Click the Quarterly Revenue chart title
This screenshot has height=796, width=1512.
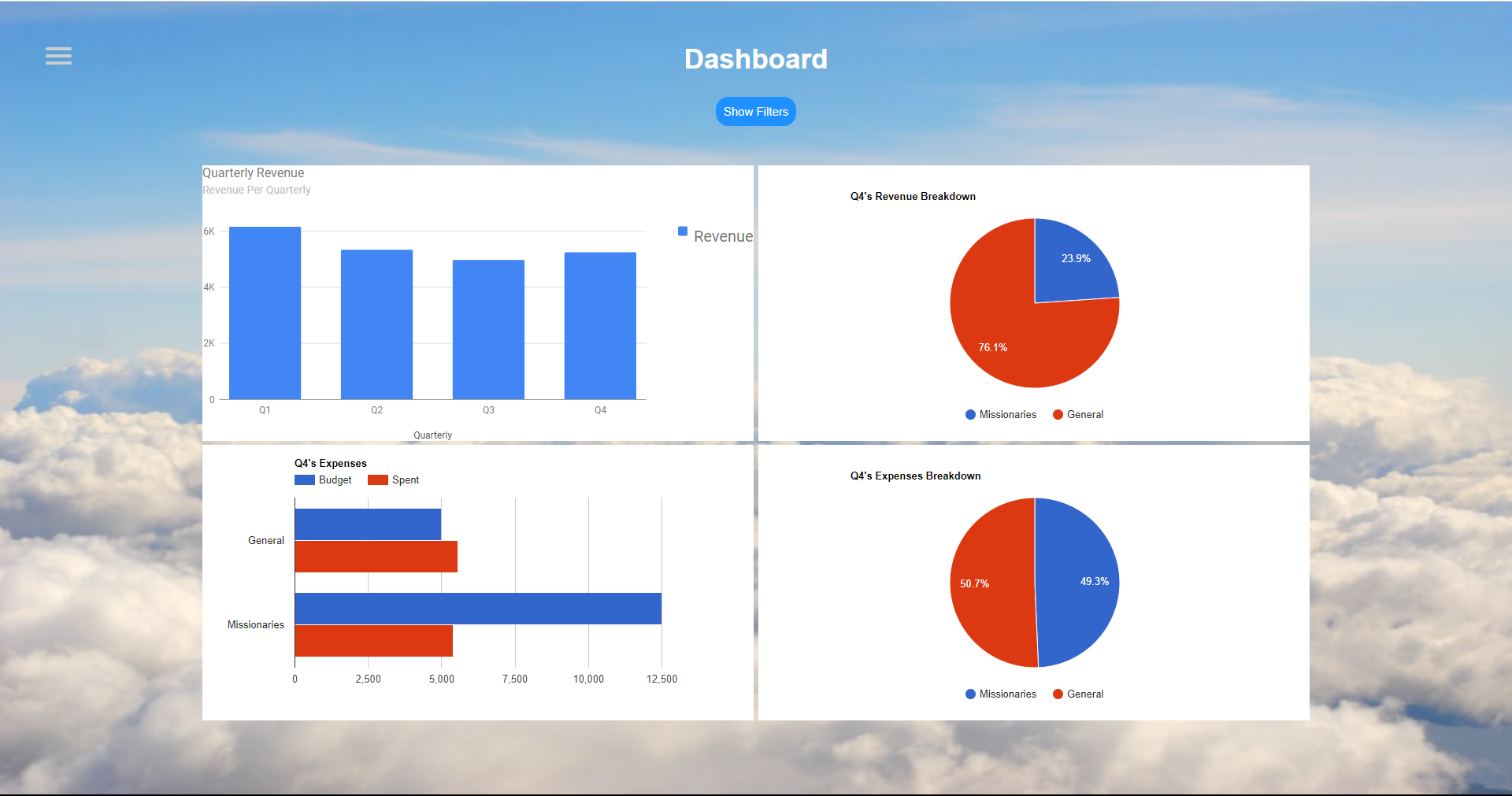253,173
